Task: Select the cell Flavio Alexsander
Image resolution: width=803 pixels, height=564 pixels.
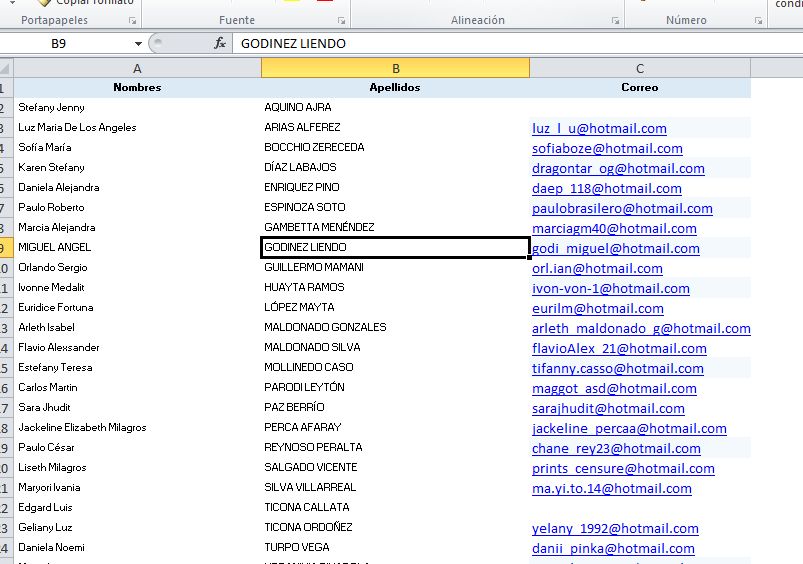Action: pyautogui.click(x=137, y=347)
